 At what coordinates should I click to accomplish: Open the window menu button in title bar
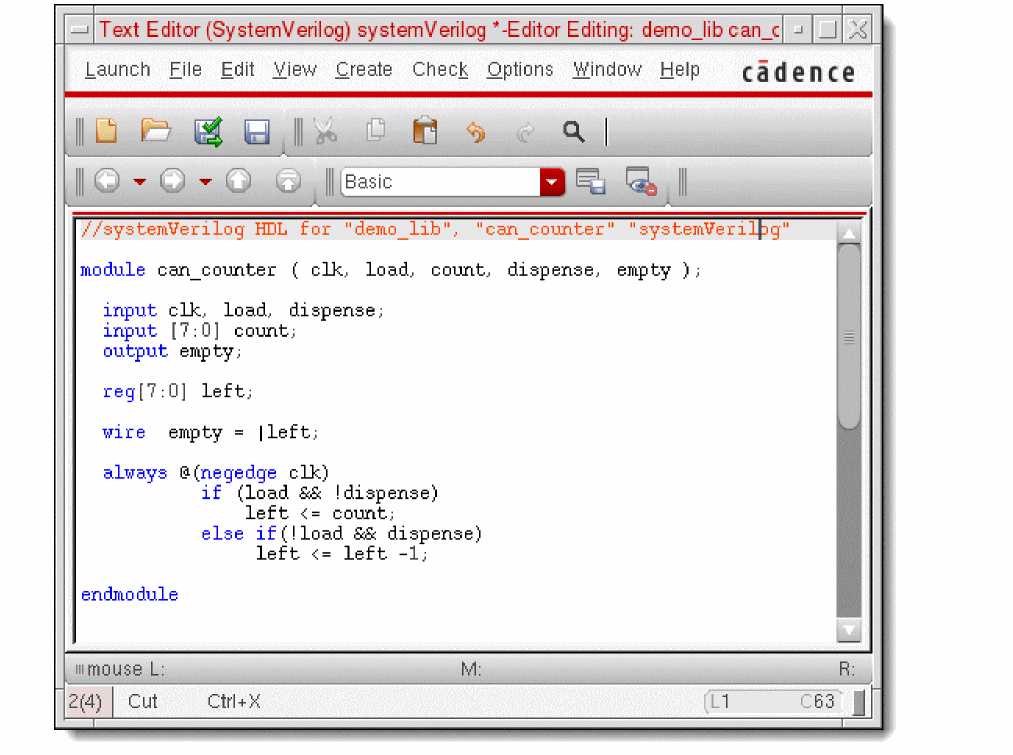[80, 30]
